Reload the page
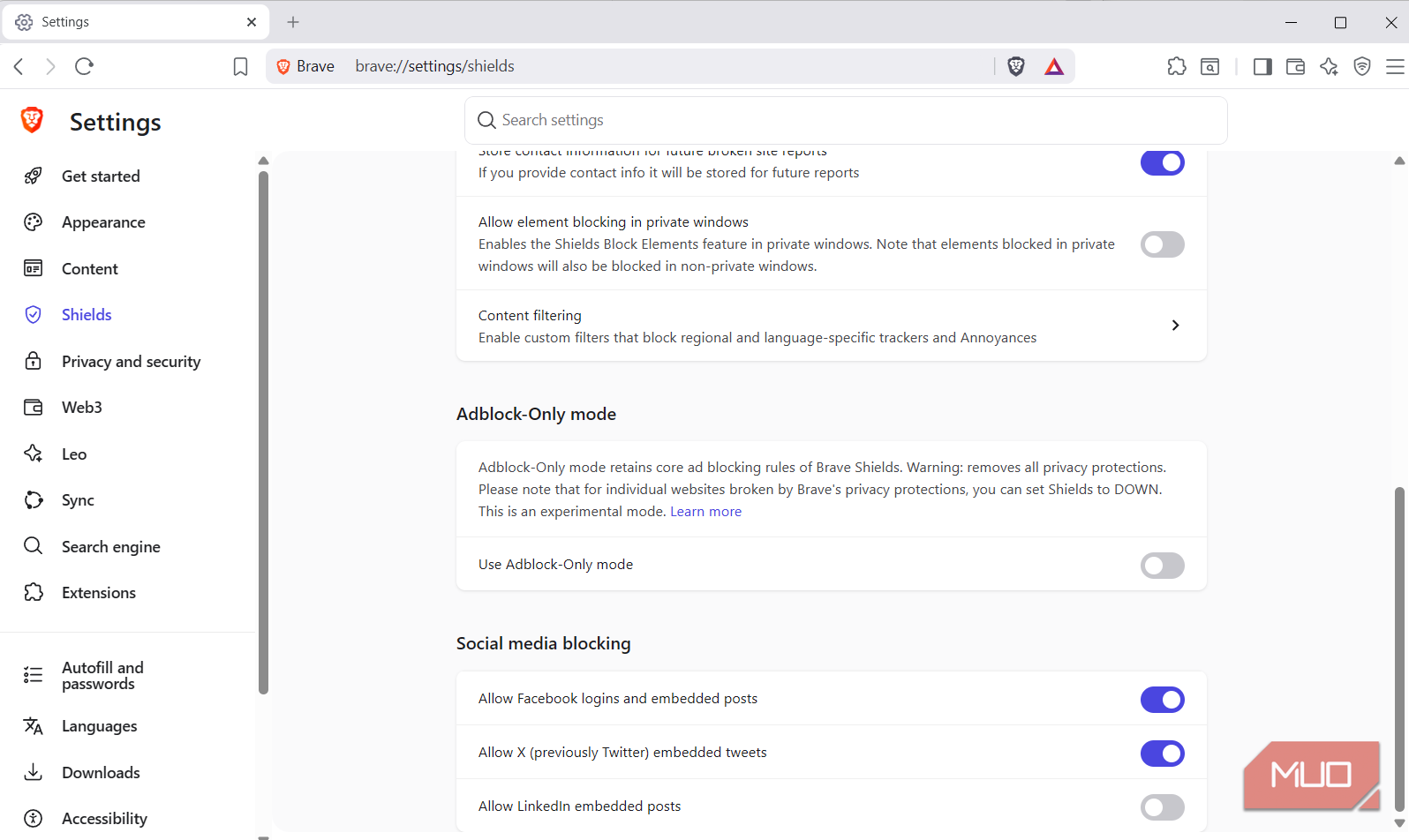 point(84,66)
